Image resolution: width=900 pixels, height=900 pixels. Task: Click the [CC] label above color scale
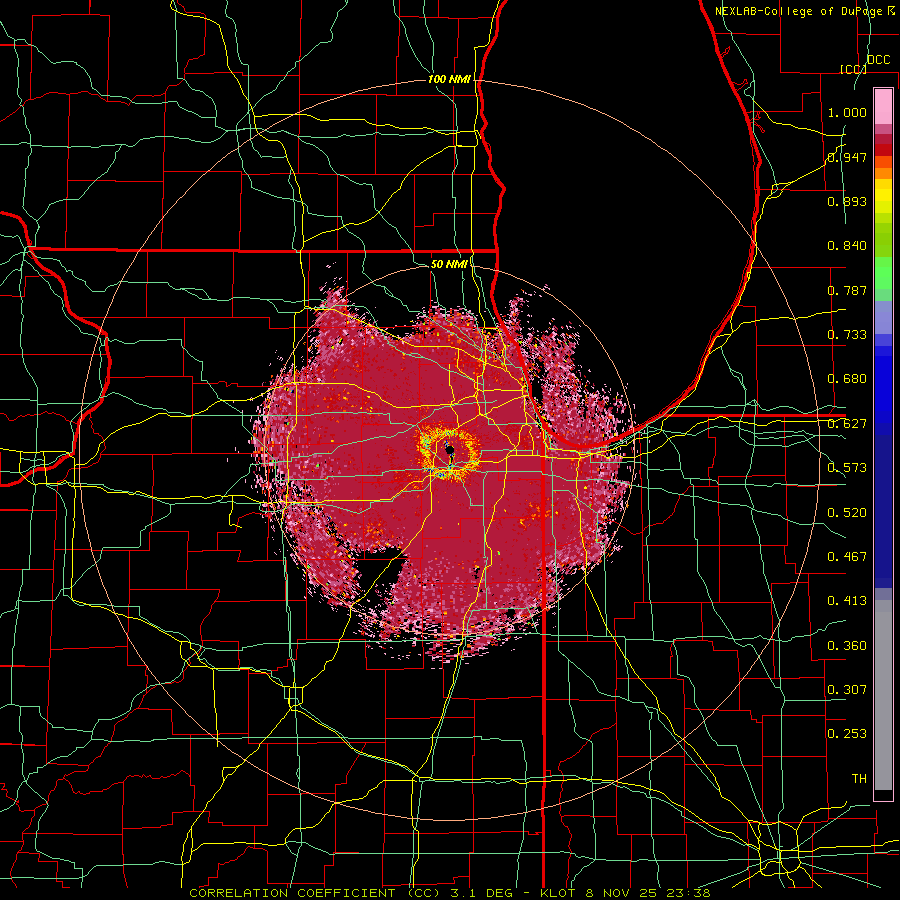pos(853,69)
